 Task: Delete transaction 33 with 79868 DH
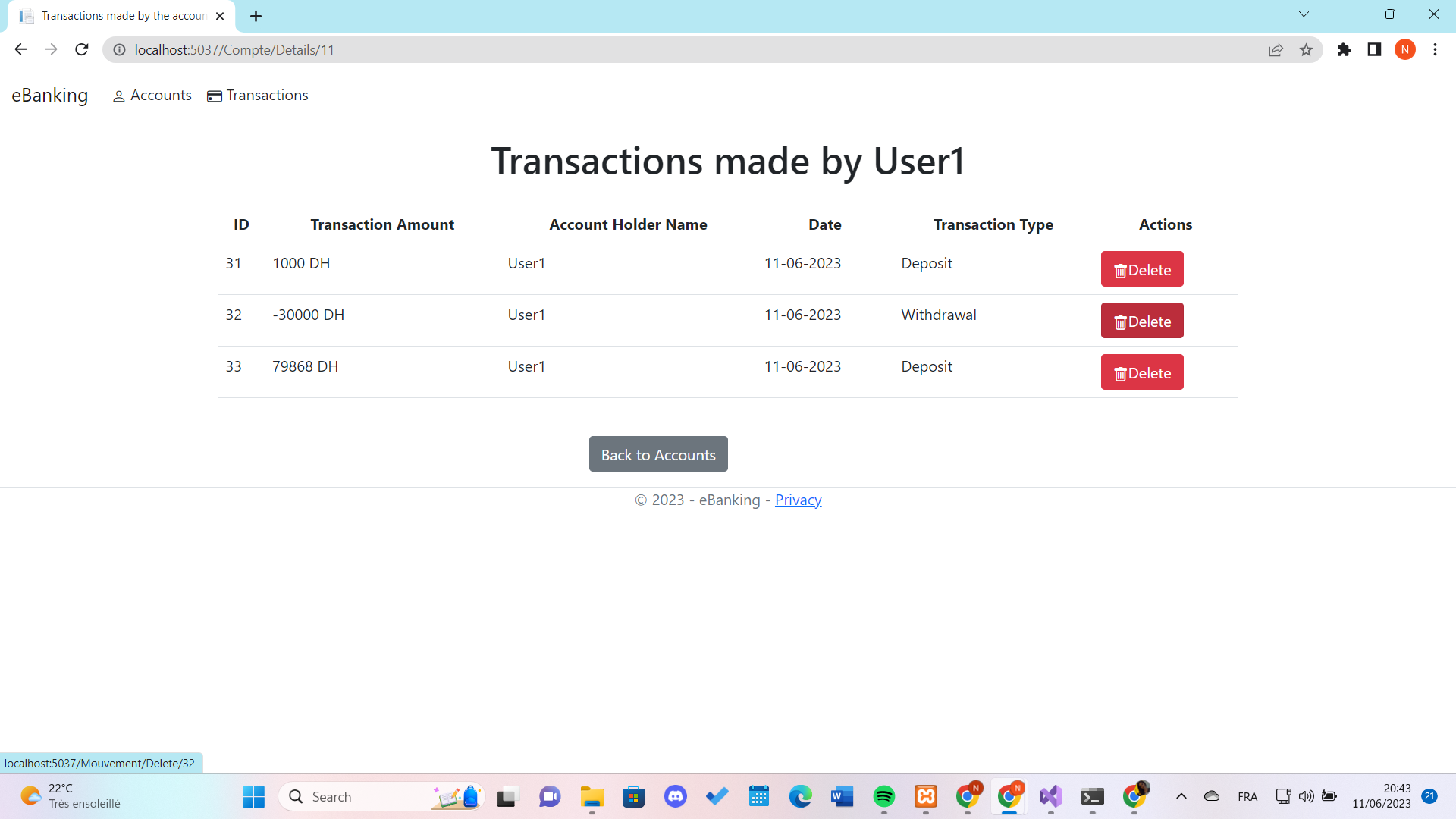click(x=1141, y=372)
